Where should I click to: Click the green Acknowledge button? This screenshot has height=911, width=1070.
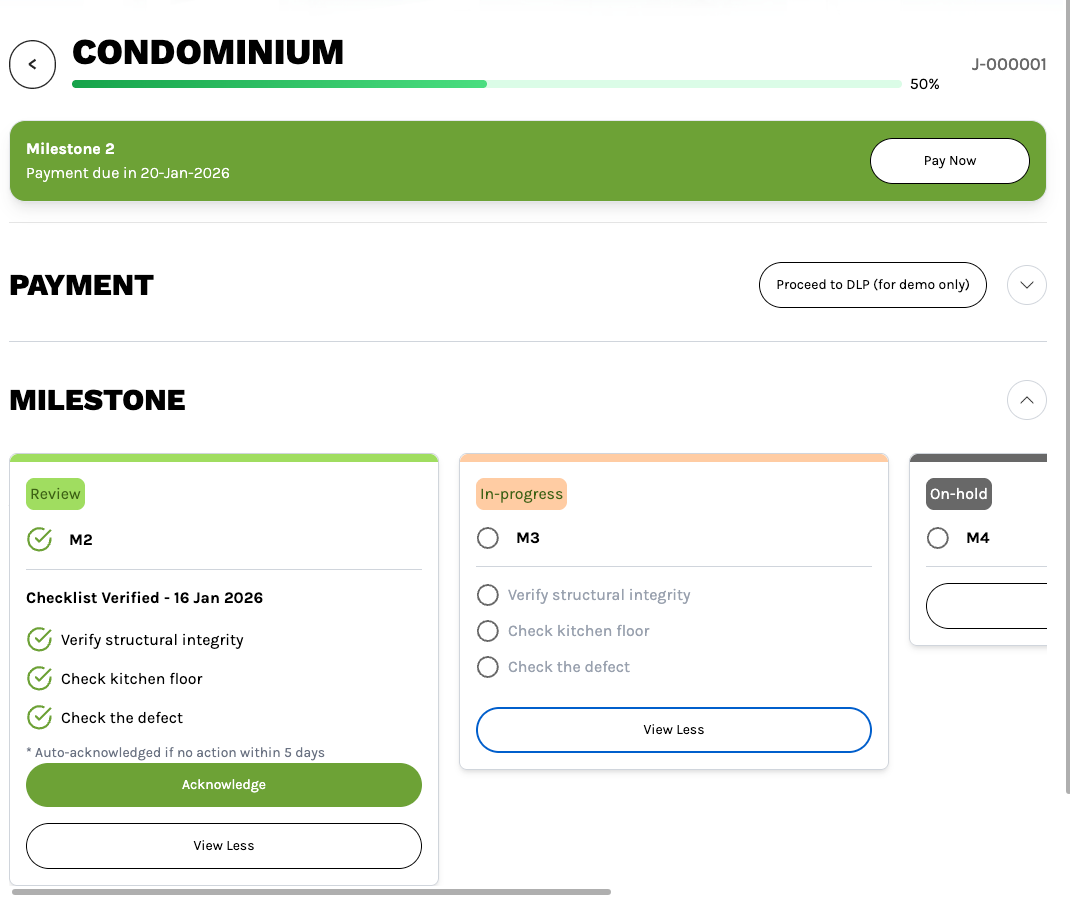[x=224, y=785]
